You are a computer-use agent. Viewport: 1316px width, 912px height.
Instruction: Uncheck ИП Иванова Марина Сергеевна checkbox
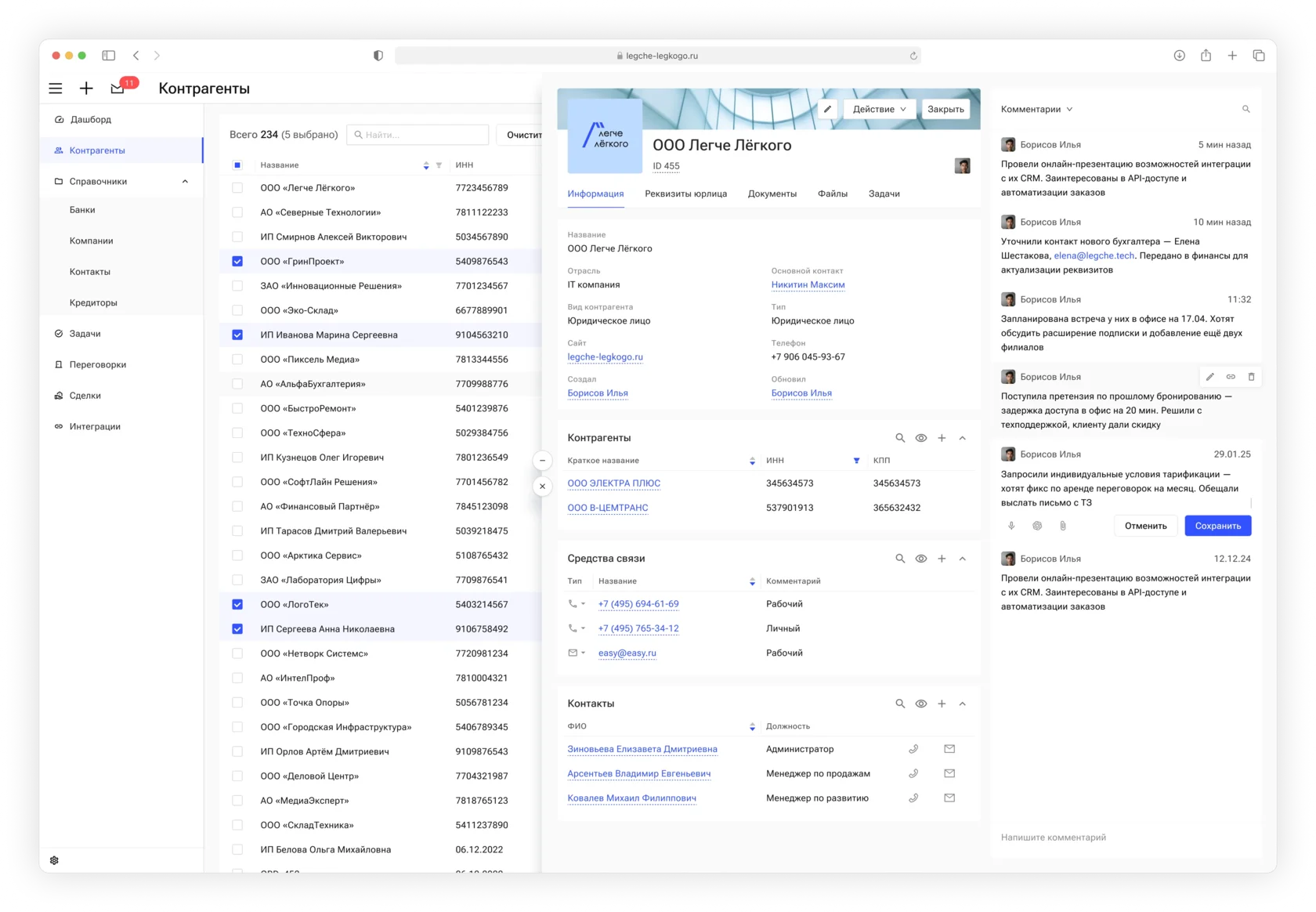(237, 335)
